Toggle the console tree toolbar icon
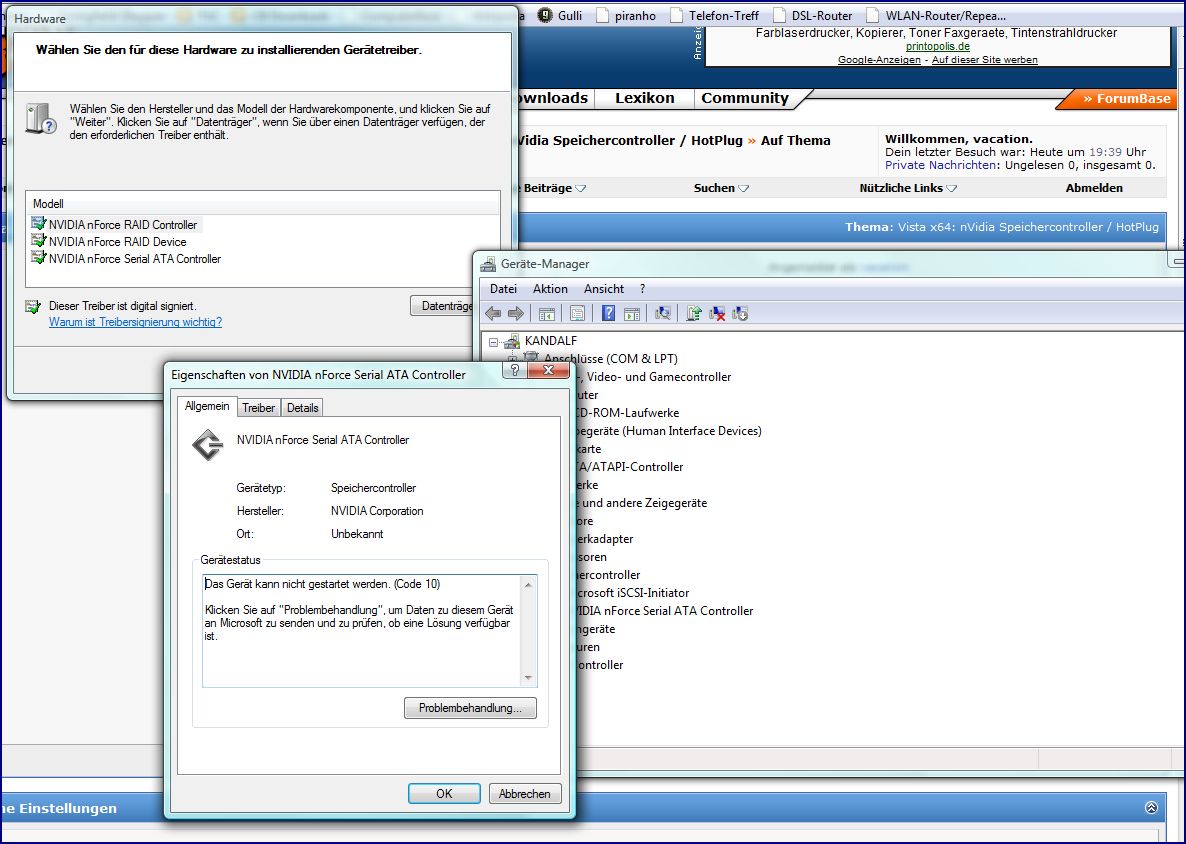The width and height of the screenshot is (1186, 844). tap(547, 314)
